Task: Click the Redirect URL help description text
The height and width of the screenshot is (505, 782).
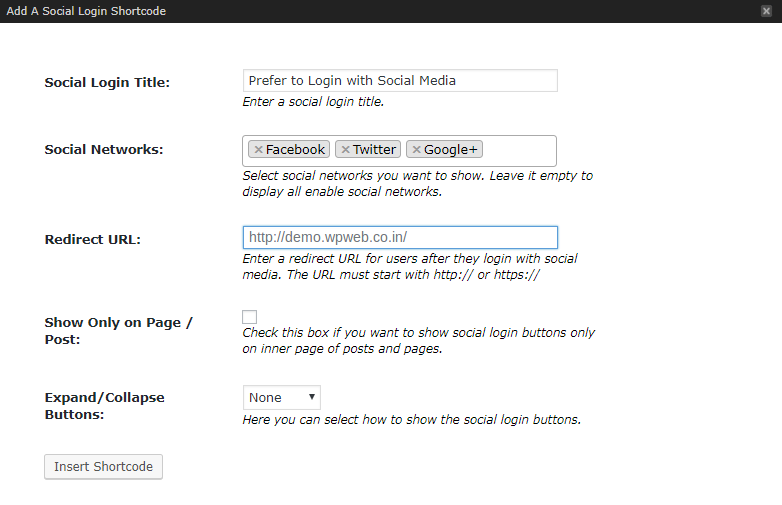Action: pos(410,266)
